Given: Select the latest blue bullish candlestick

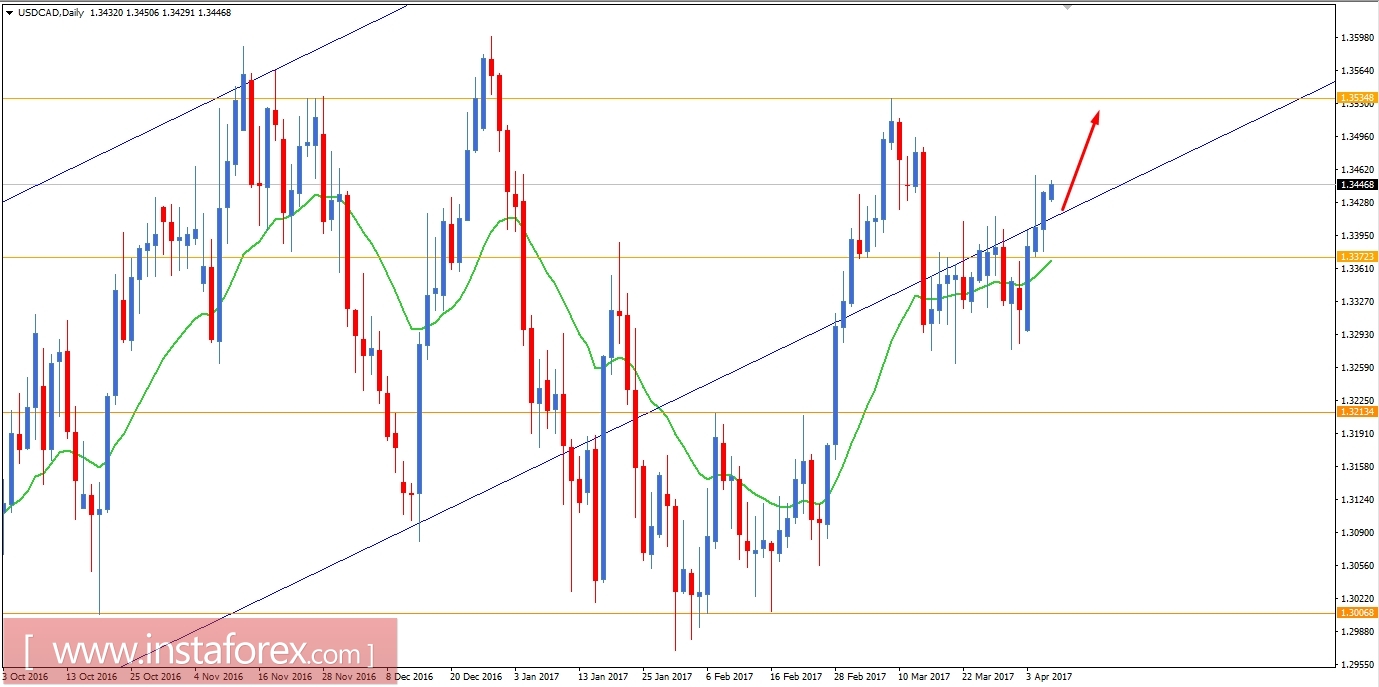Looking at the screenshot, I should (1051, 192).
